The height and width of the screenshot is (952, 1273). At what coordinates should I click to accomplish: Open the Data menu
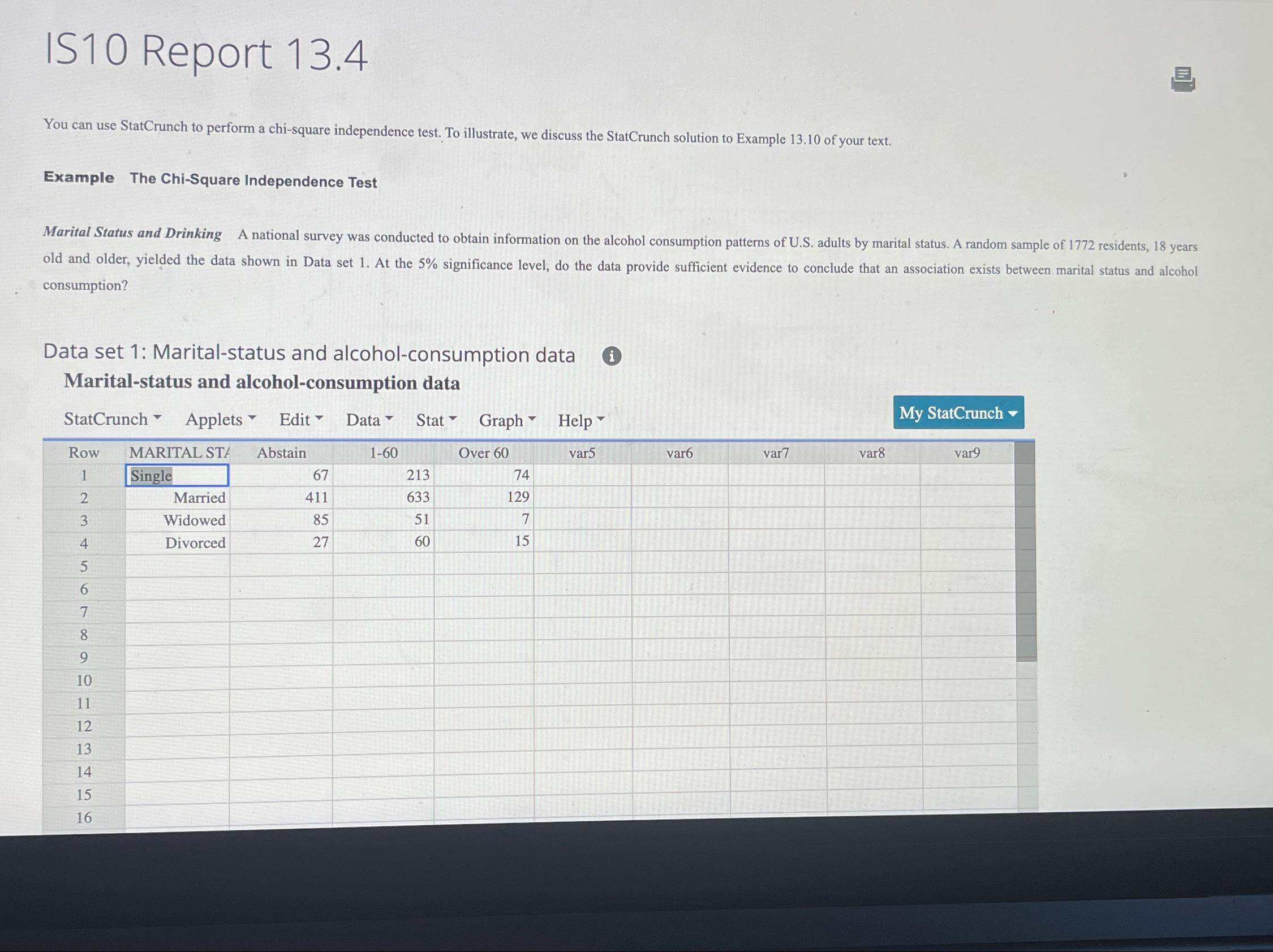coord(369,420)
